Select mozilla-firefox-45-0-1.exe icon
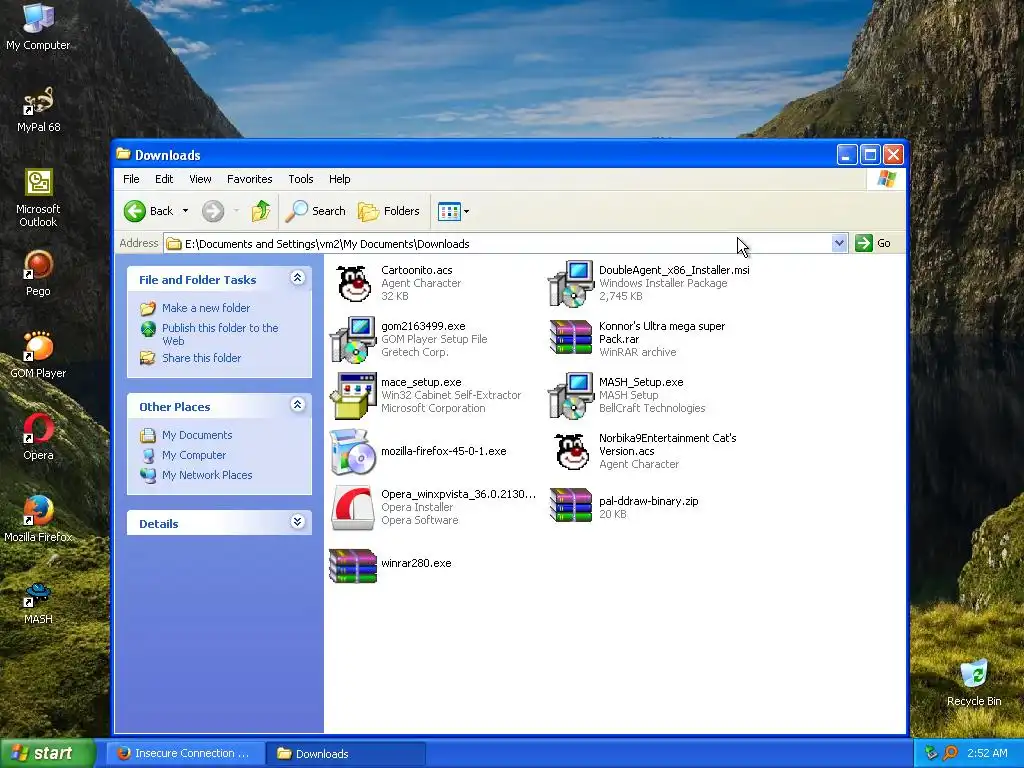Screen dimensions: 1024x768 [x=353, y=451]
